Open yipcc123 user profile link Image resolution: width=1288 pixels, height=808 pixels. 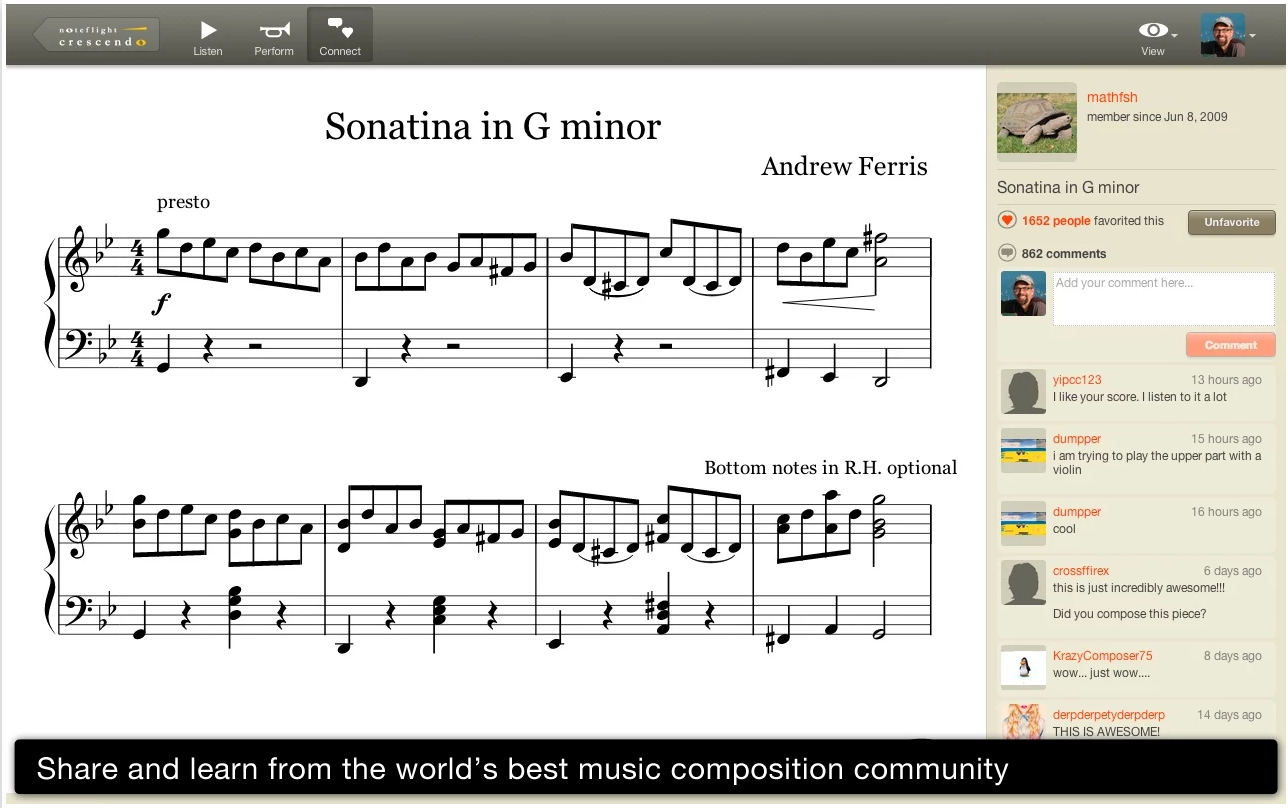click(x=1077, y=380)
